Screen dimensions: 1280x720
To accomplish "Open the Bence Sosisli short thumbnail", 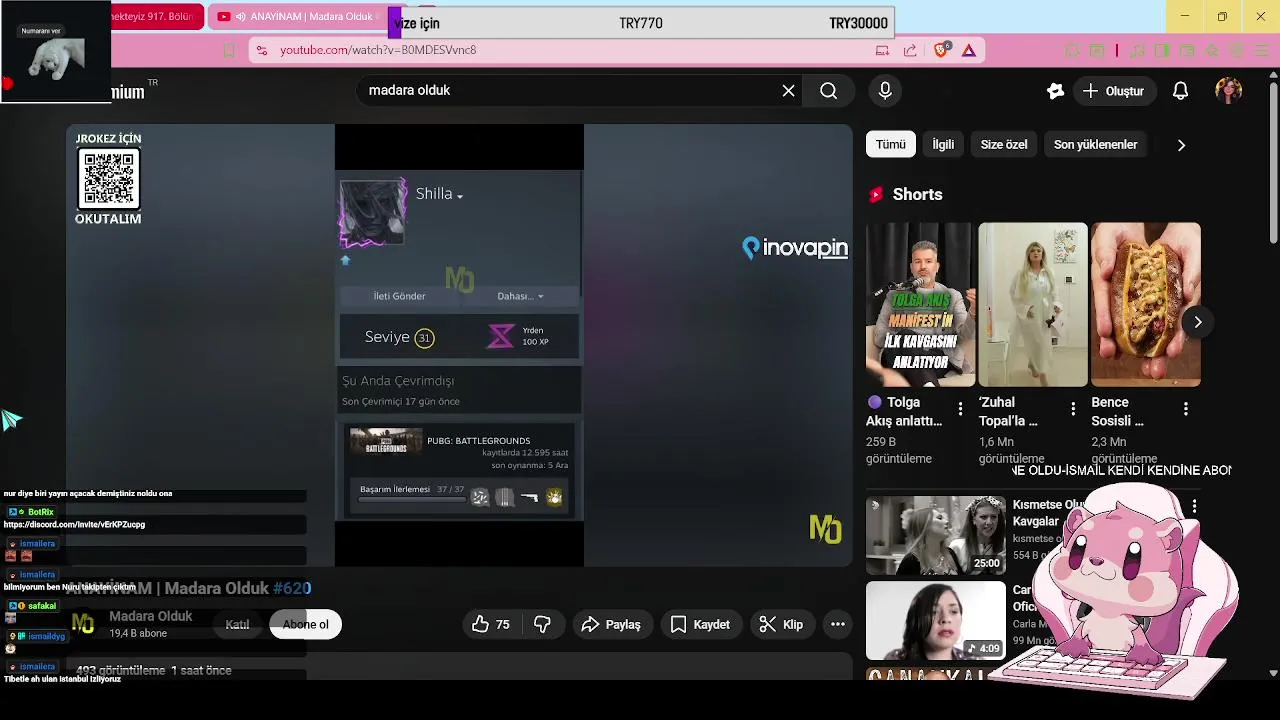I will pyautogui.click(x=1146, y=304).
